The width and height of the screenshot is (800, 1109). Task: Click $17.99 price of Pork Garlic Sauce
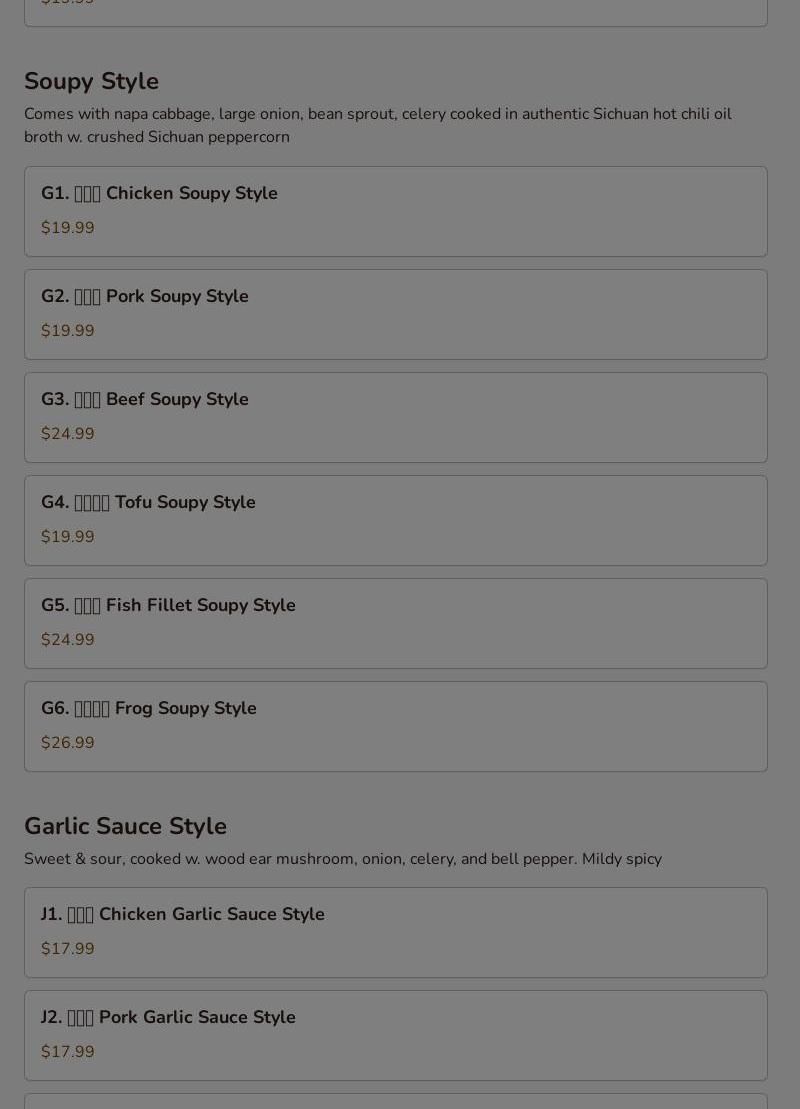(x=67, y=1052)
